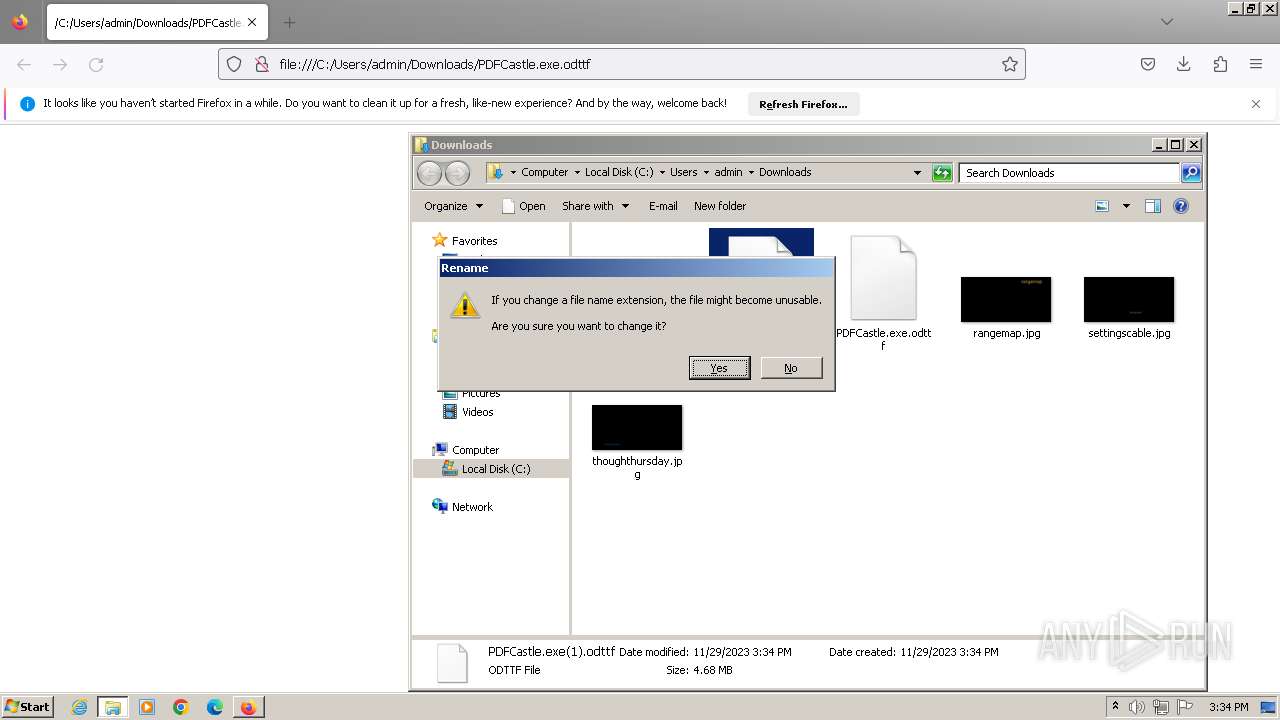Image resolution: width=1280 pixels, height=720 pixels.
Task: Go back in Firefox history
Action: pos(24,64)
